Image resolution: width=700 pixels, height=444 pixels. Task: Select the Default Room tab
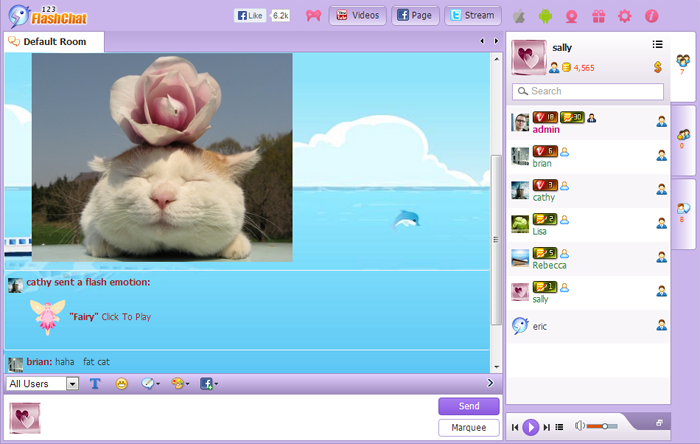click(54, 42)
